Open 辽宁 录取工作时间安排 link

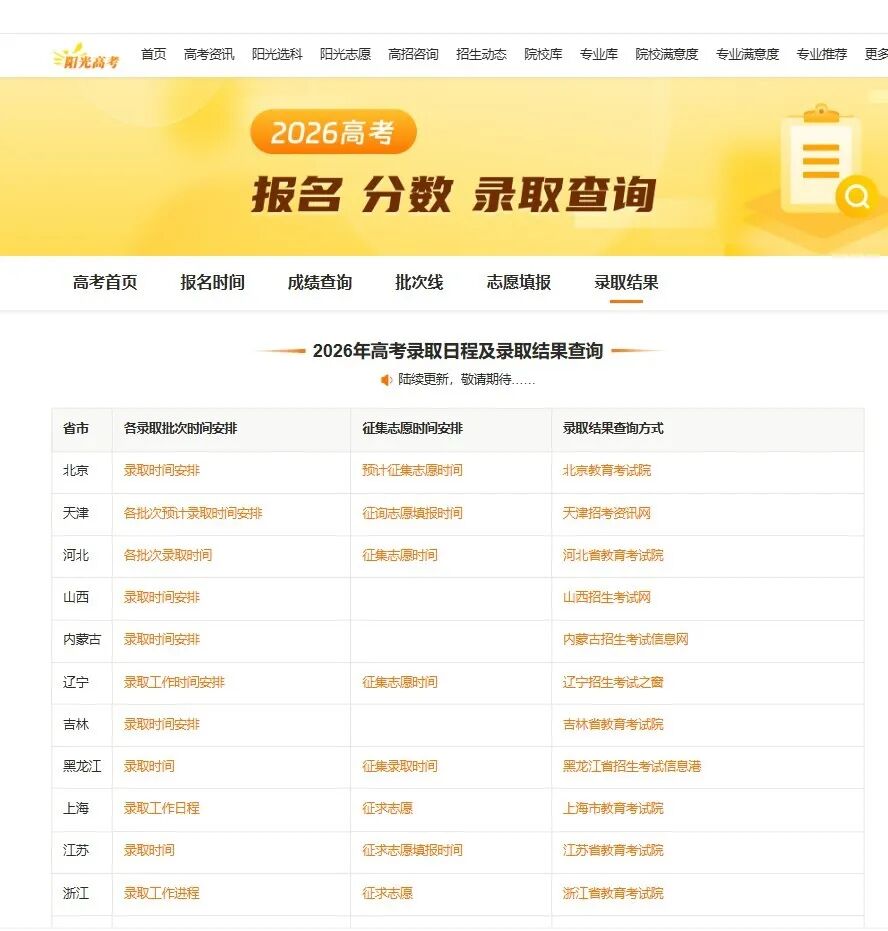(x=174, y=682)
